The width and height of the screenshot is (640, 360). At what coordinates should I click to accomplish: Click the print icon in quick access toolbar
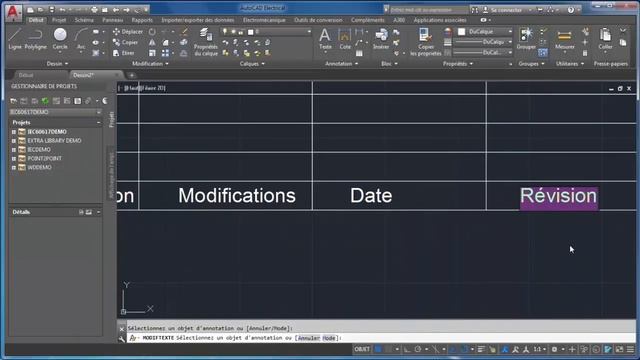[x=94, y=9]
